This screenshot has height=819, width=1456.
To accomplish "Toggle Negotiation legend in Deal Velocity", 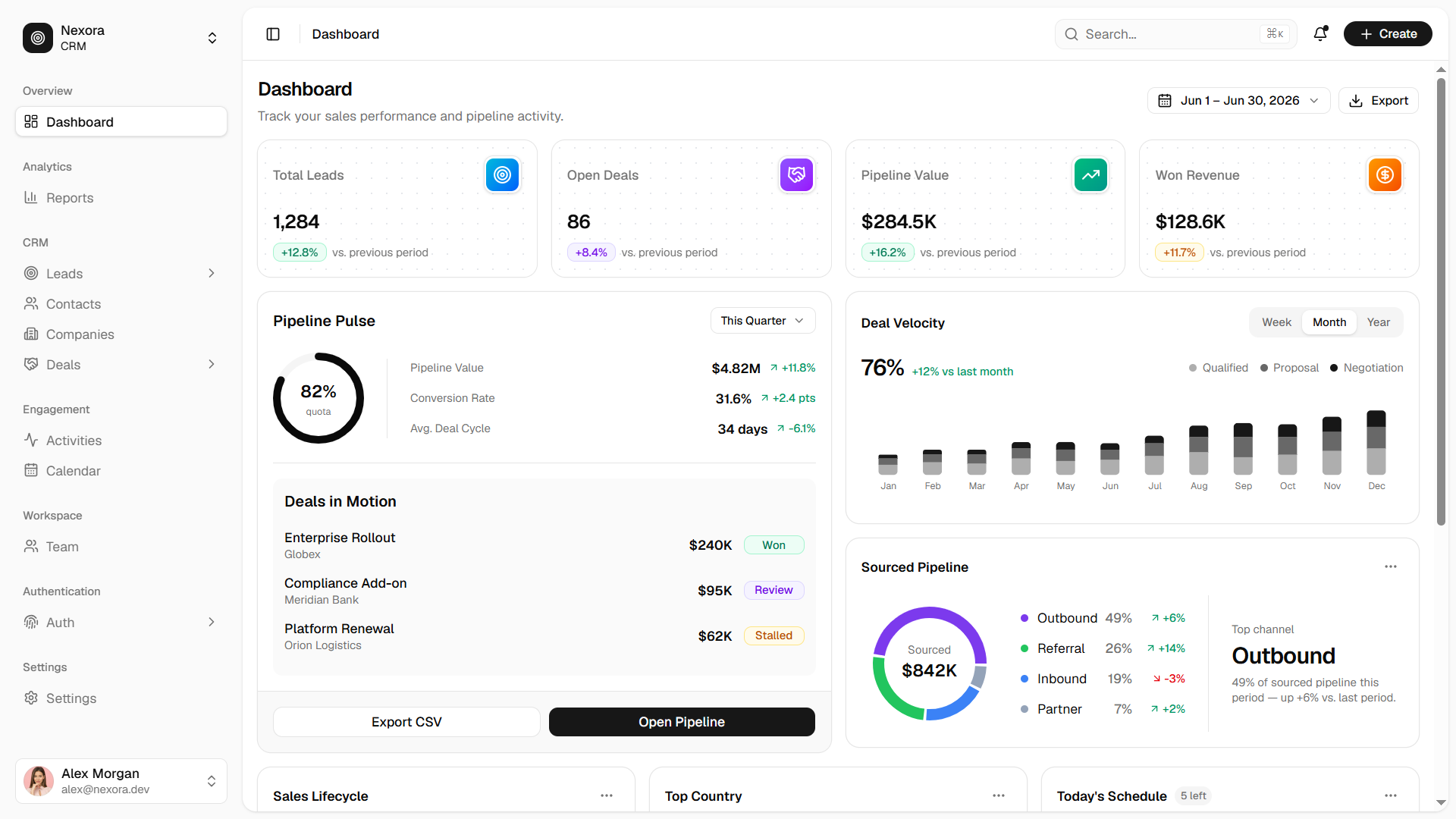I will pos(1367,368).
